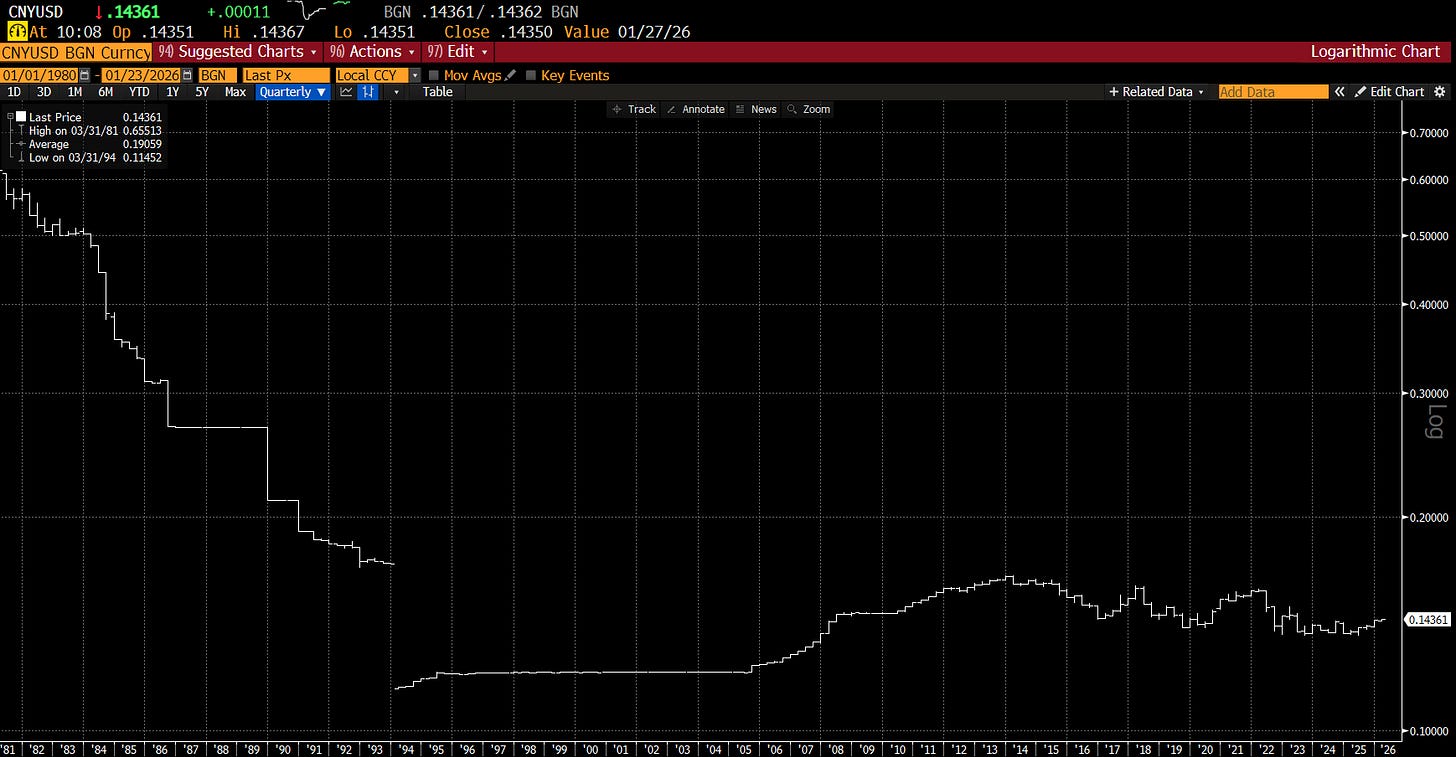The image size is (1456, 757).
Task: Click the Add Data input field
Action: click(1273, 92)
